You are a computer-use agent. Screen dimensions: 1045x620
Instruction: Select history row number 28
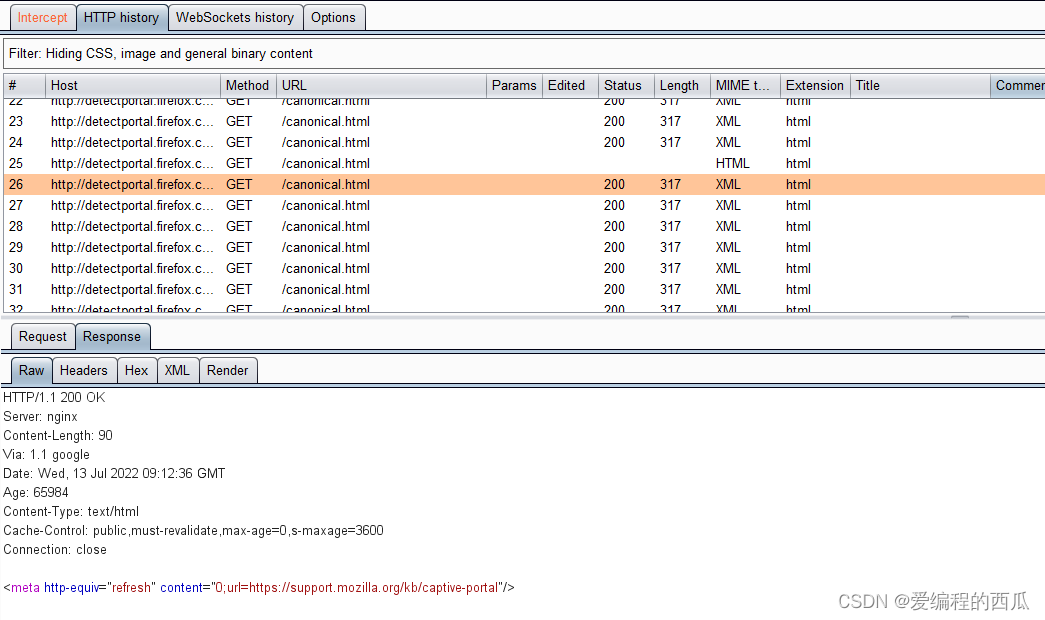tap(524, 227)
